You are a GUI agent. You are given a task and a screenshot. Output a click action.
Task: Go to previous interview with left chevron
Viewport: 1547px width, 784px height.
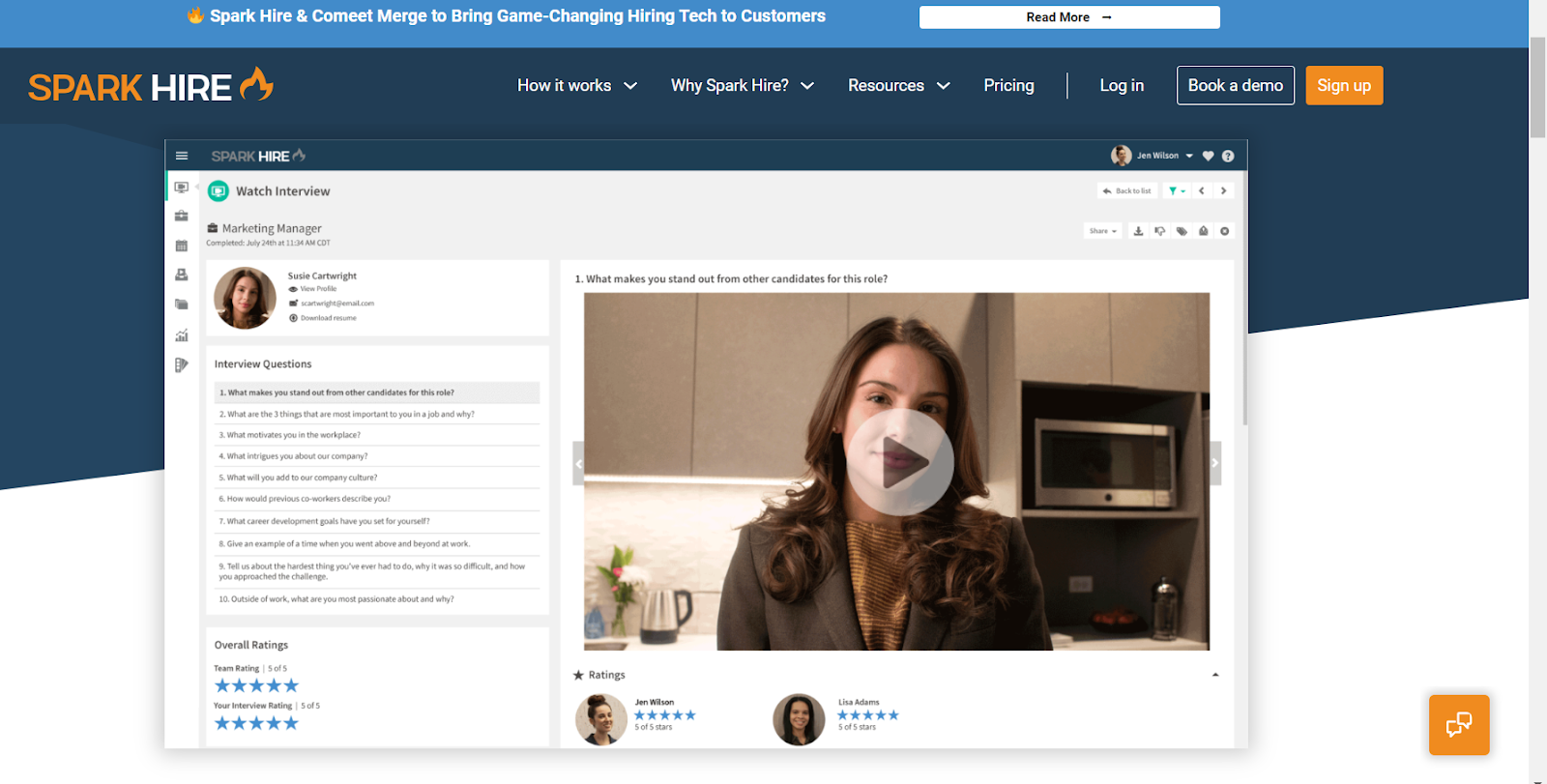(1202, 190)
